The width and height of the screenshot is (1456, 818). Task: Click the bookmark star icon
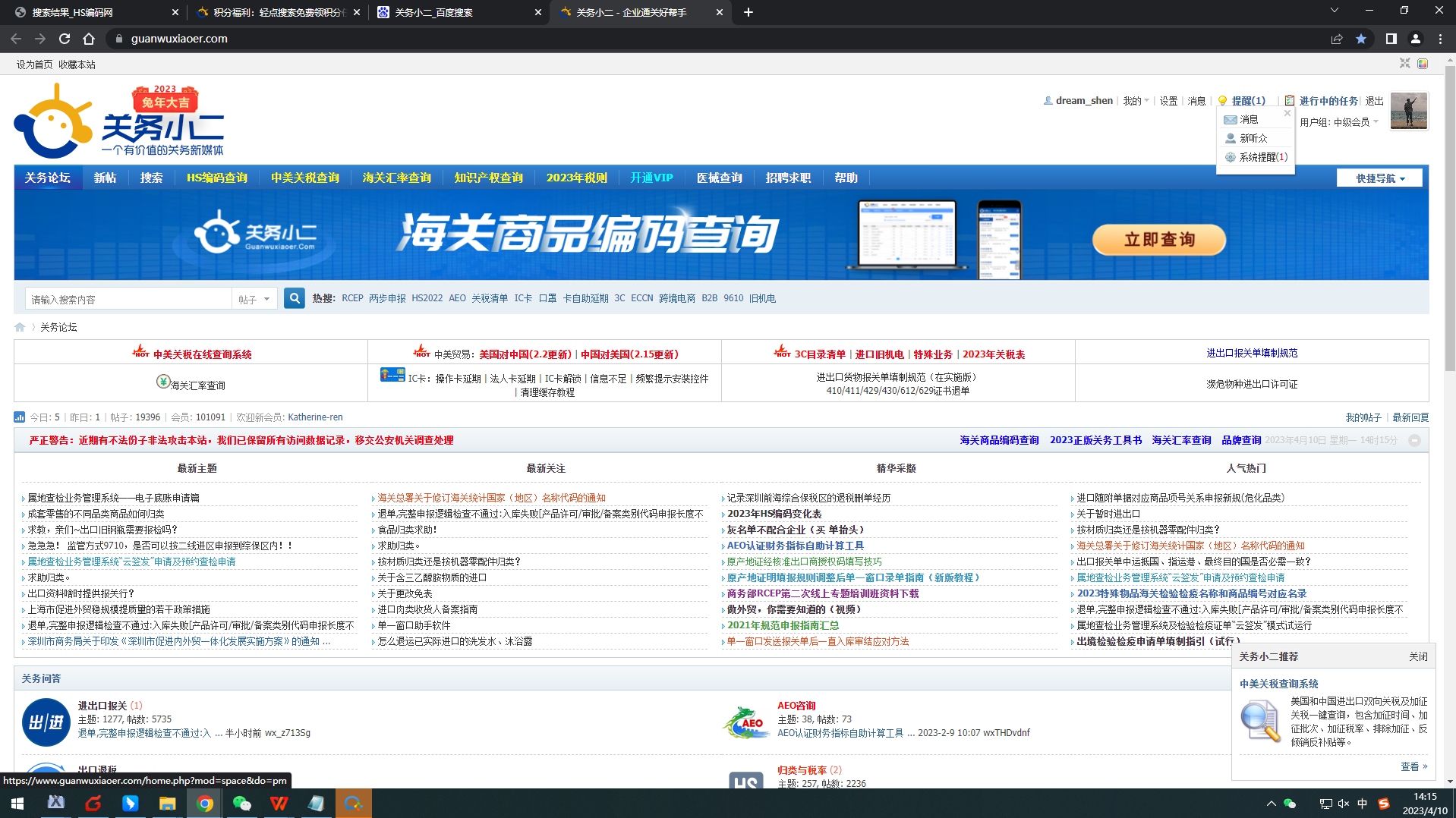tap(1361, 39)
